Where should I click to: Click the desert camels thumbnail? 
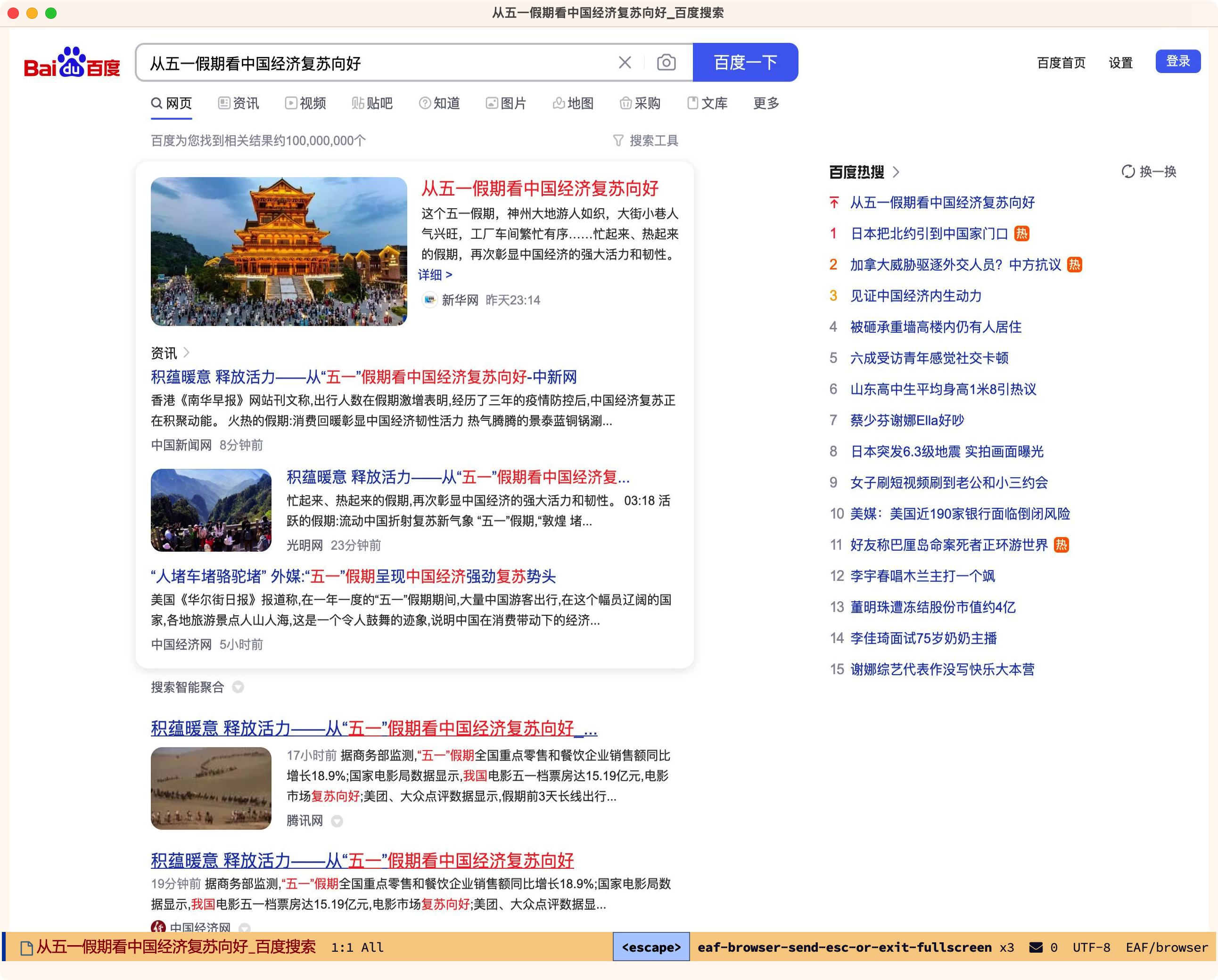pyautogui.click(x=211, y=788)
